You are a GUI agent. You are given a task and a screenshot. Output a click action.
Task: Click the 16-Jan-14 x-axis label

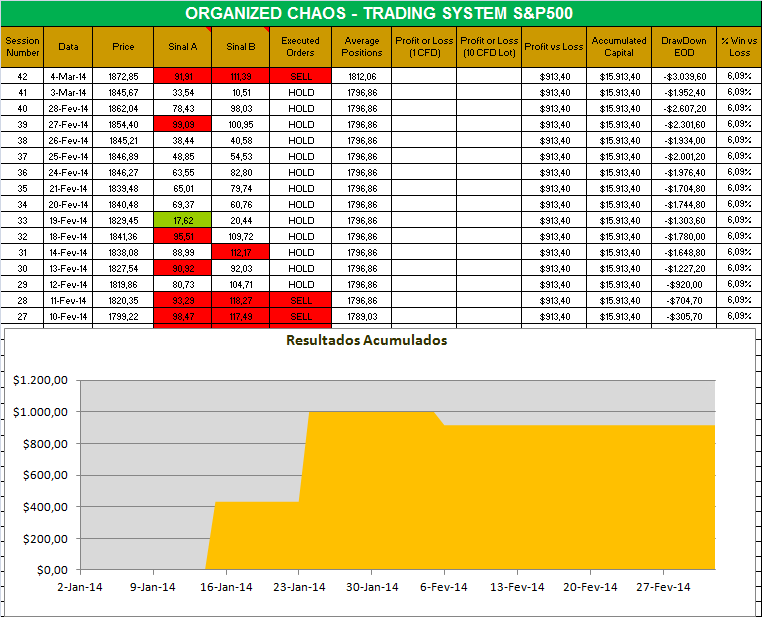coord(226,587)
